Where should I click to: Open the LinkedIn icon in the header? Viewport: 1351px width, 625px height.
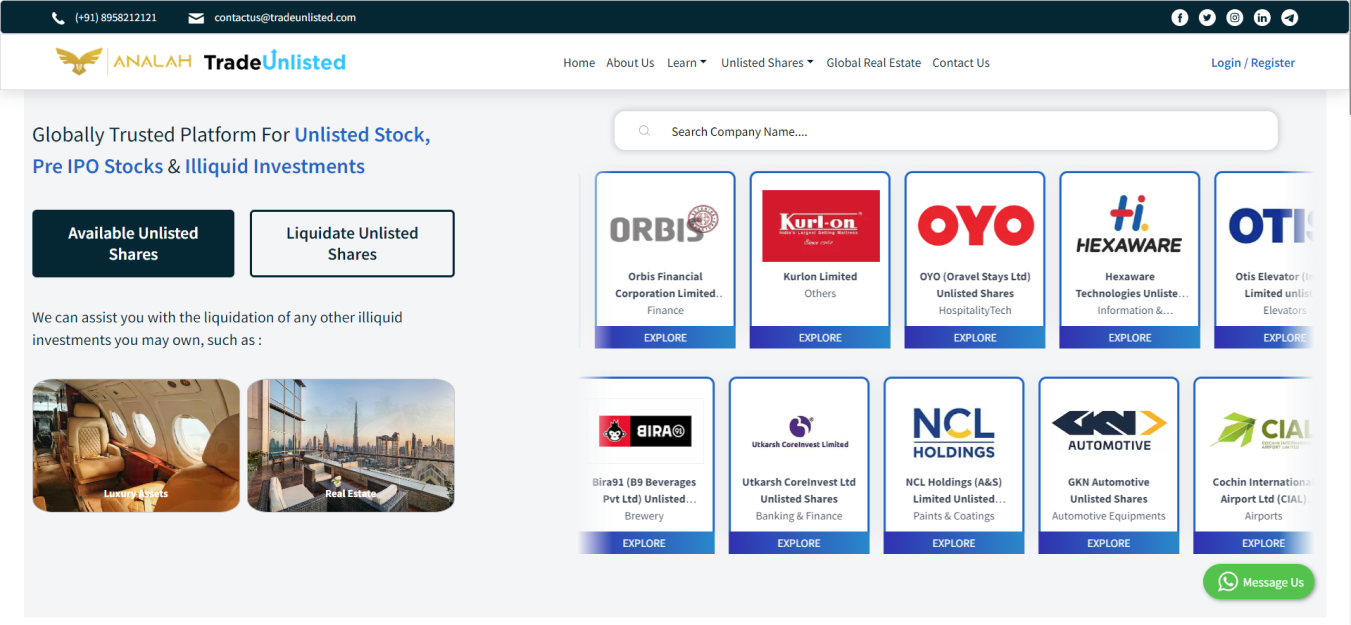tap(1262, 17)
